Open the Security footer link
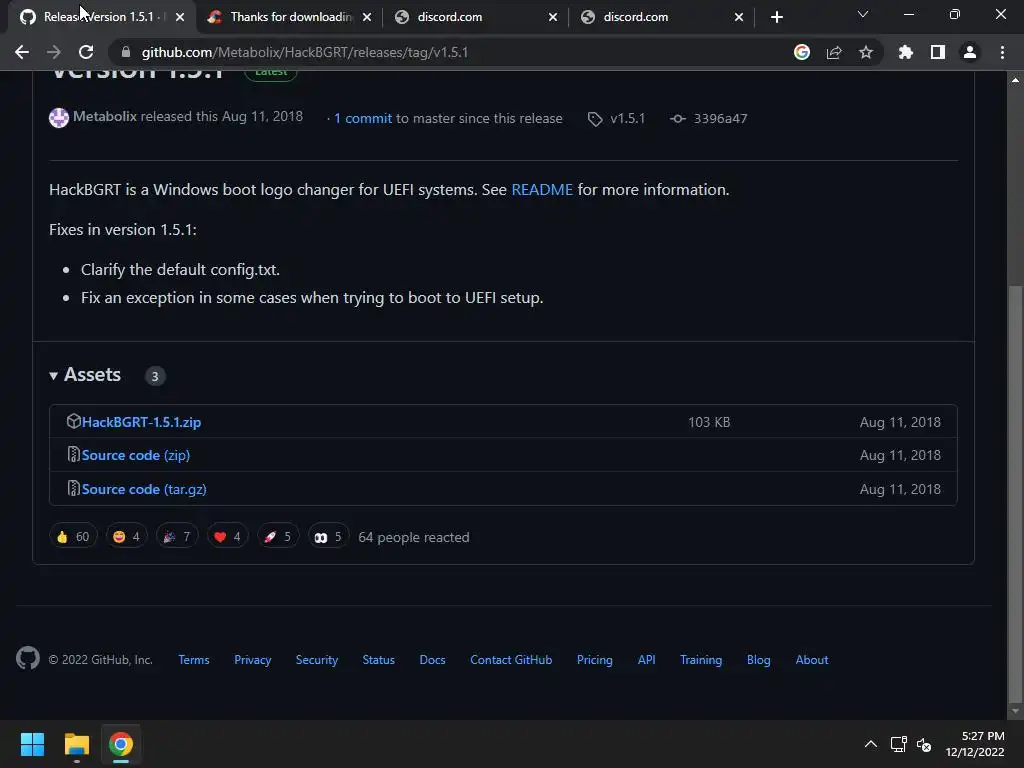This screenshot has height=768, width=1024. coord(317,660)
